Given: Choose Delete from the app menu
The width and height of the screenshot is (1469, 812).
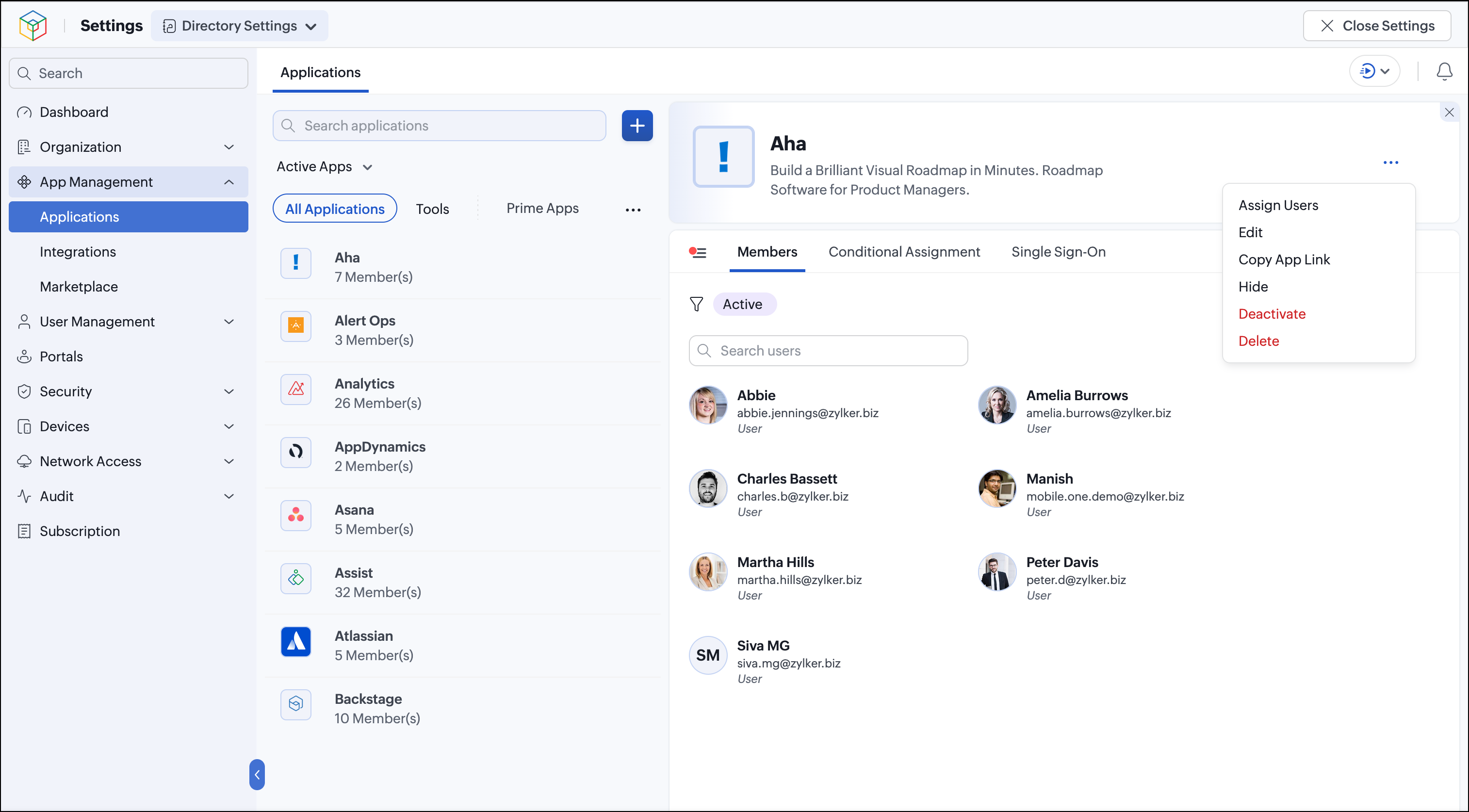Looking at the screenshot, I should [x=1258, y=341].
